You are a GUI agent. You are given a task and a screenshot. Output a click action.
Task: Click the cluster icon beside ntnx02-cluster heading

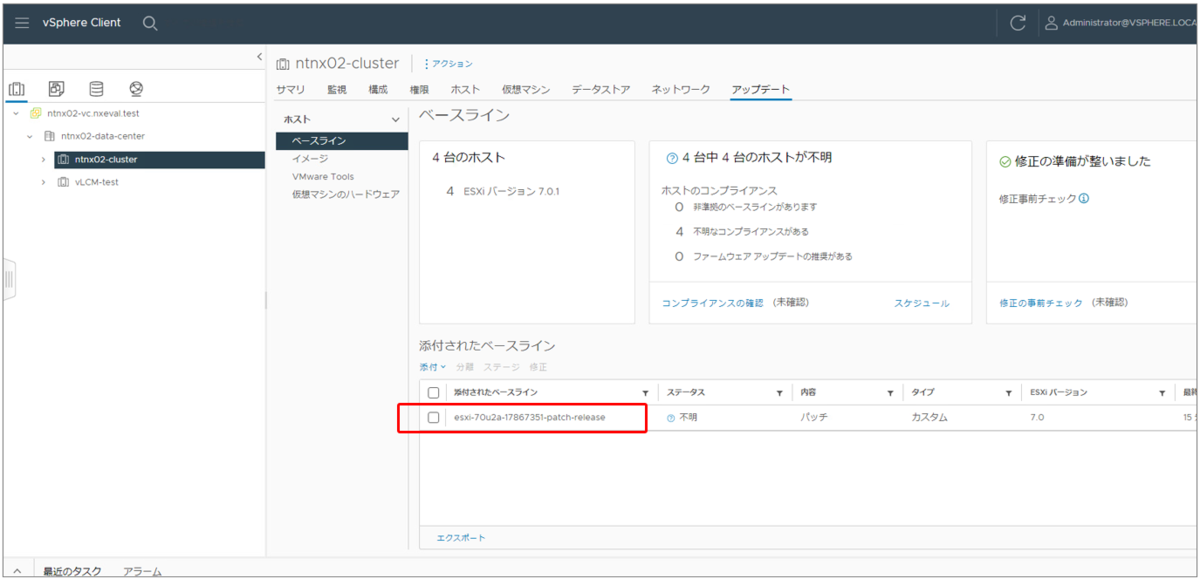(x=283, y=64)
